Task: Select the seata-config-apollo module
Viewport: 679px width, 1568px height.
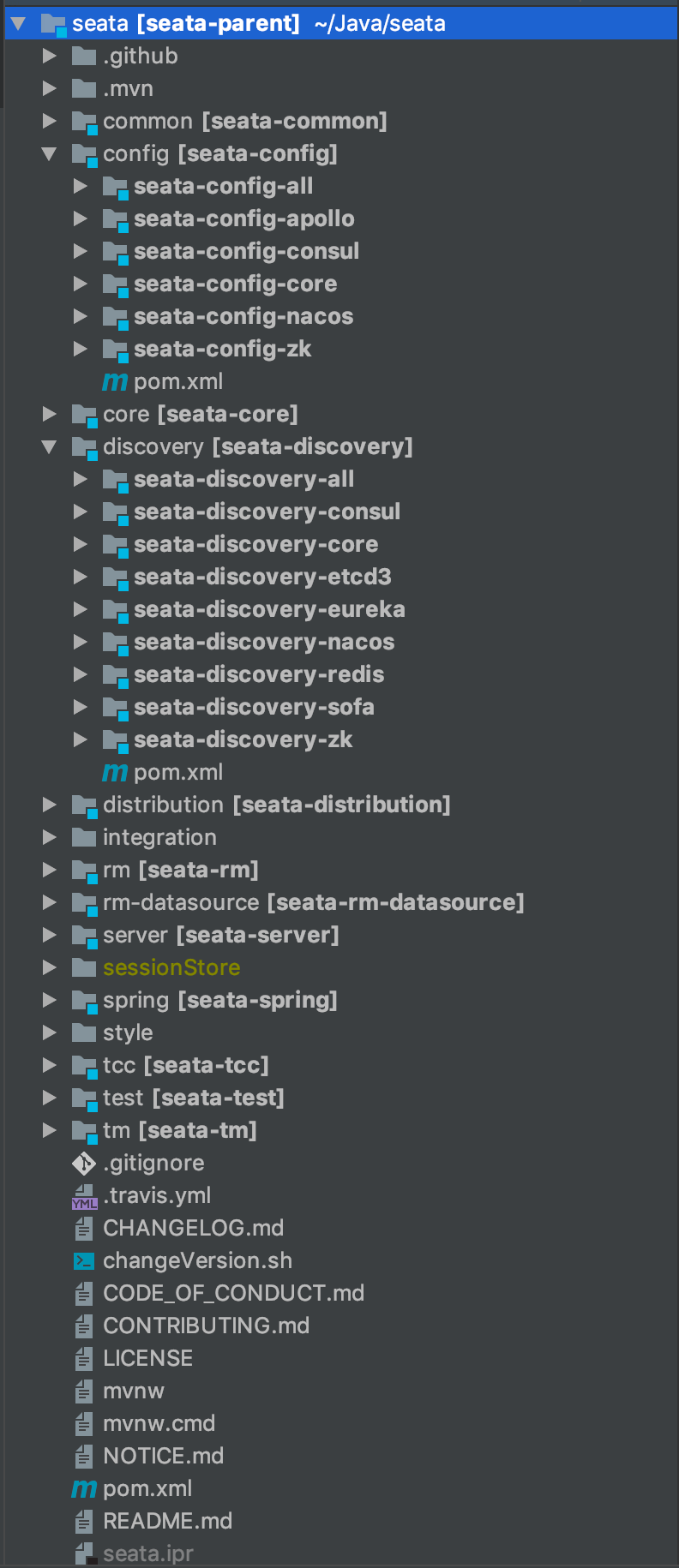Action: pos(243,219)
